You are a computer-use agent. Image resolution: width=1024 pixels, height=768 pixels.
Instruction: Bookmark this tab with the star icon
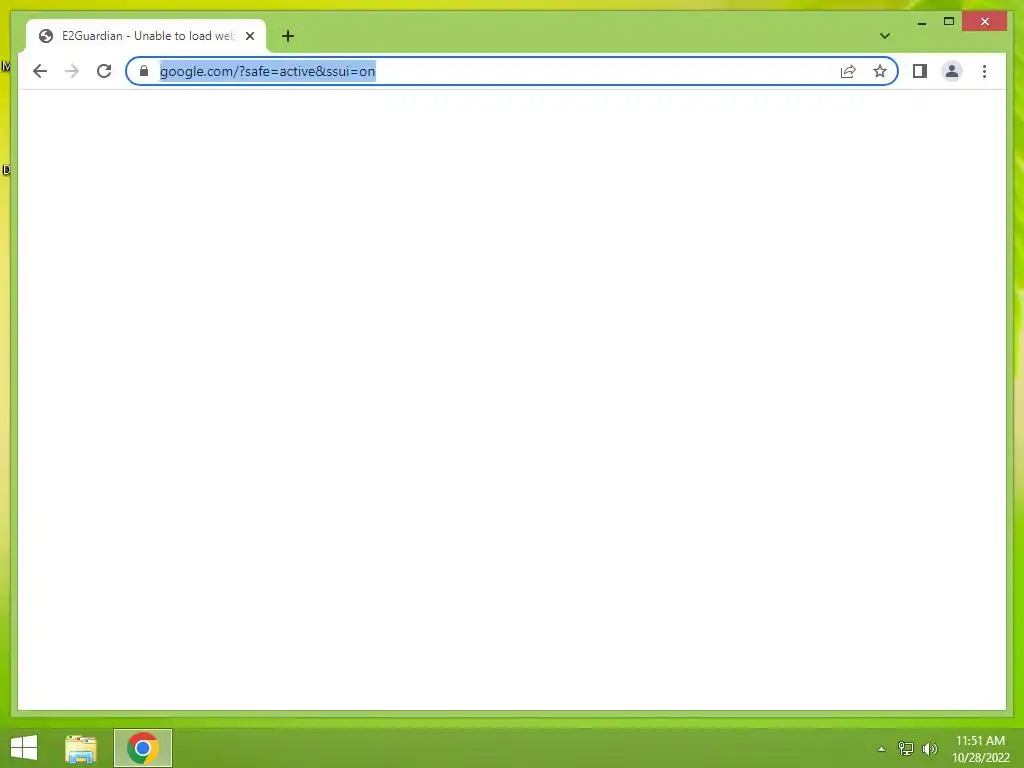tap(880, 71)
